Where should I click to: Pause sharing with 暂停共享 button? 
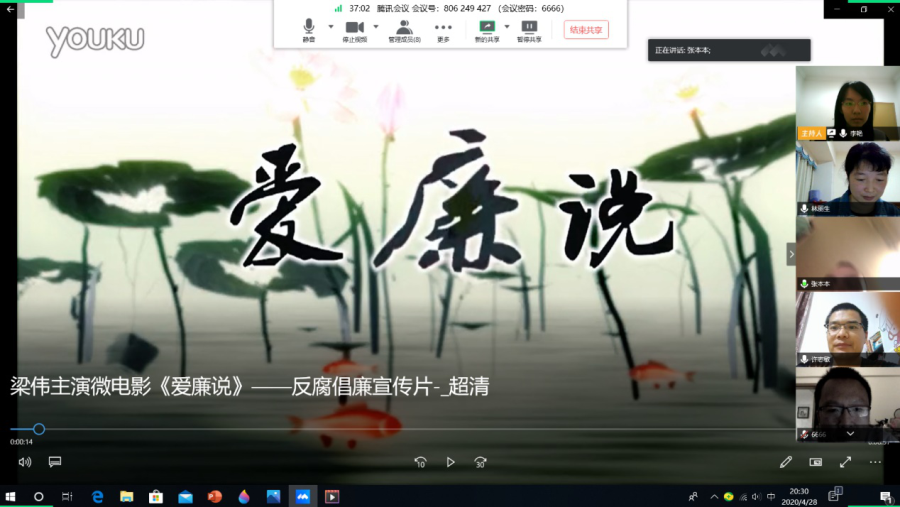(x=529, y=28)
